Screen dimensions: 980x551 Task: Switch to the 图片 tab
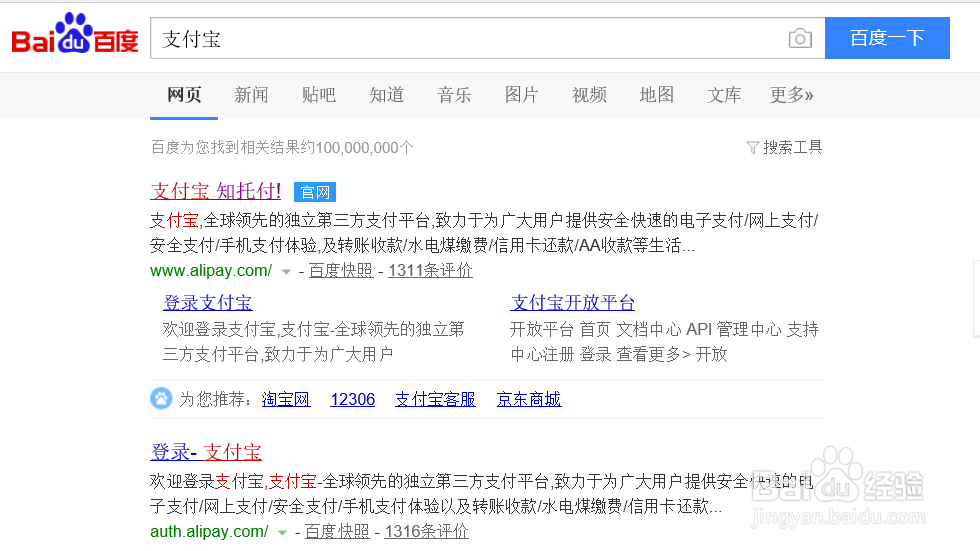521,95
